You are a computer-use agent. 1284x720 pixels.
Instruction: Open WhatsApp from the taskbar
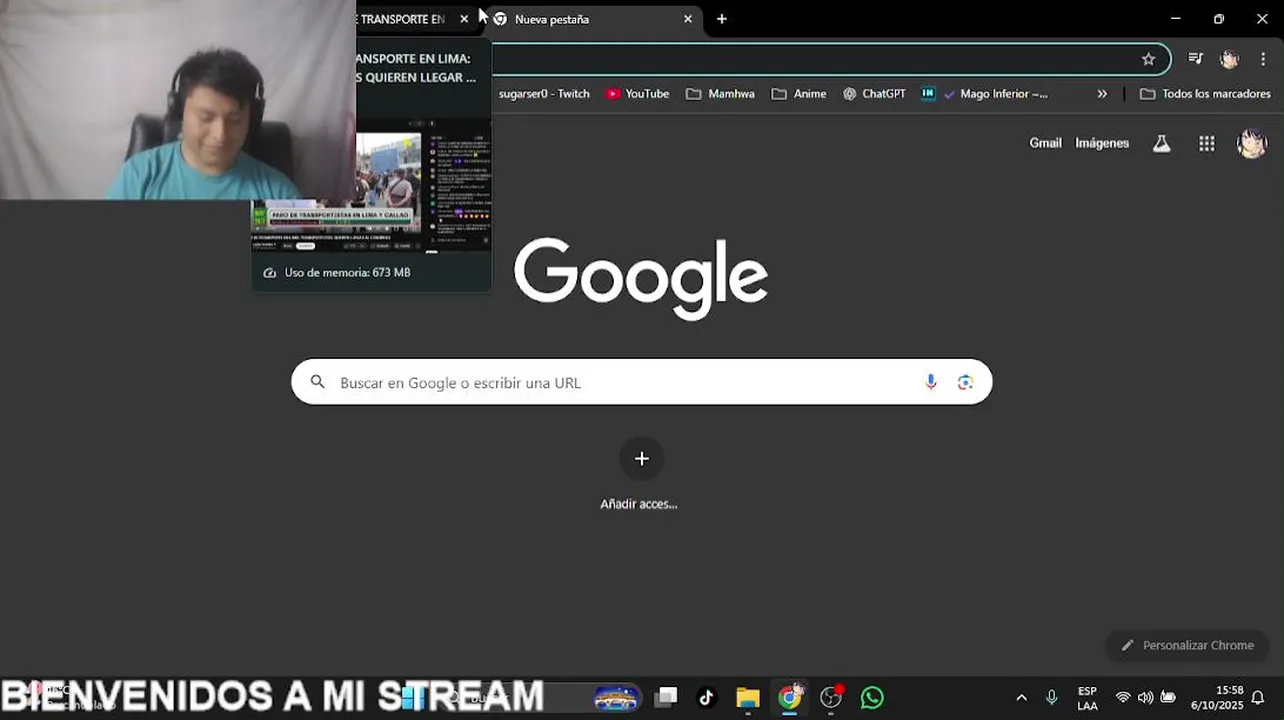[872, 698]
